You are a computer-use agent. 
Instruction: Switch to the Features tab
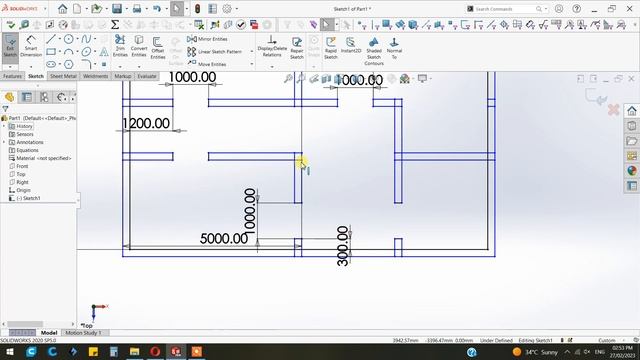click(x=12, y=76)
